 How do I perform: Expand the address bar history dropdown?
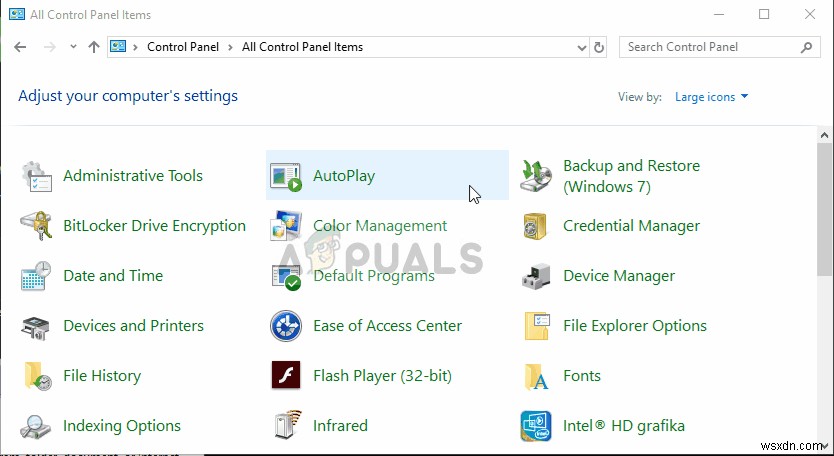583,47
